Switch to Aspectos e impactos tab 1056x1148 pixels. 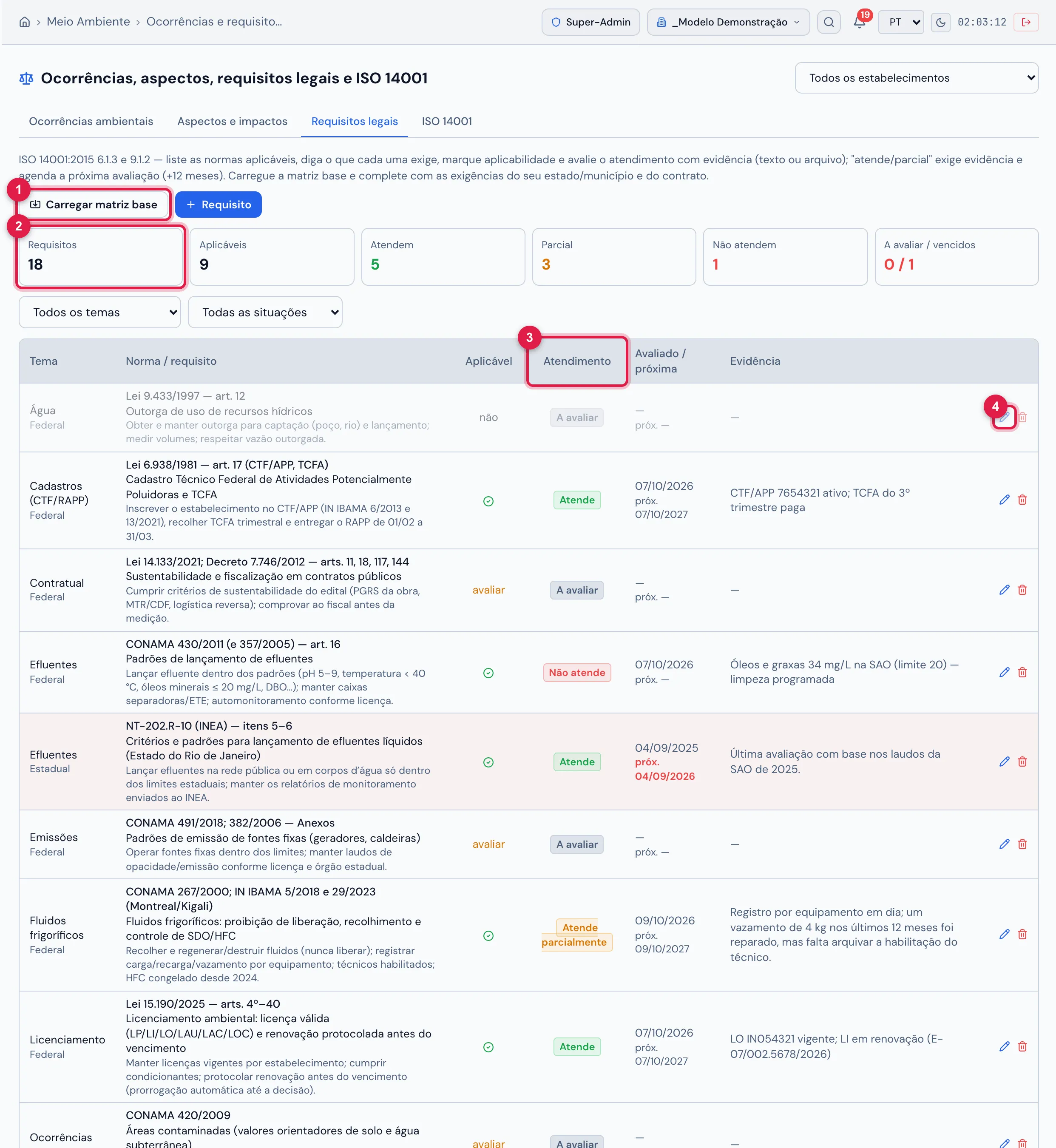[x=232, y=121]
